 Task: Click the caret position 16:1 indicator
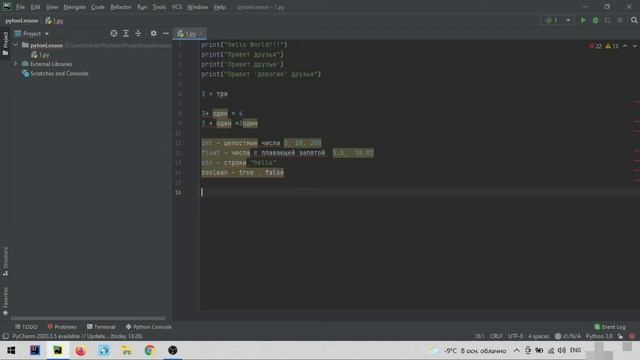(x=480, y=336)
